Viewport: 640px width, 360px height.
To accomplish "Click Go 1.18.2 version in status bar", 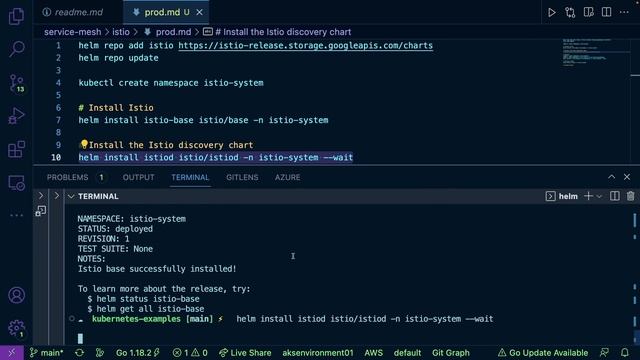I will tap(138, 353).
